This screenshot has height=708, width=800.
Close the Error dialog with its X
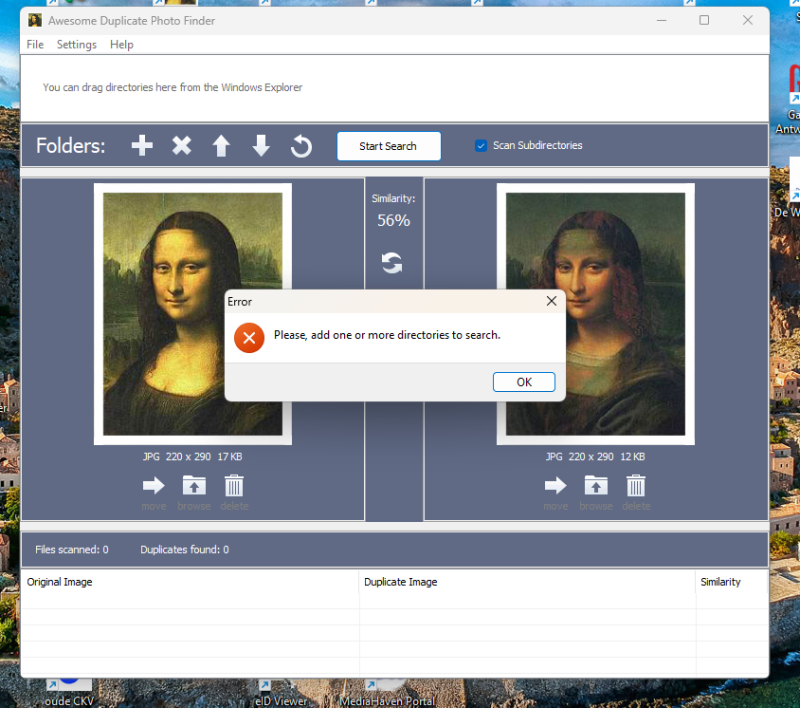[552, 301]
